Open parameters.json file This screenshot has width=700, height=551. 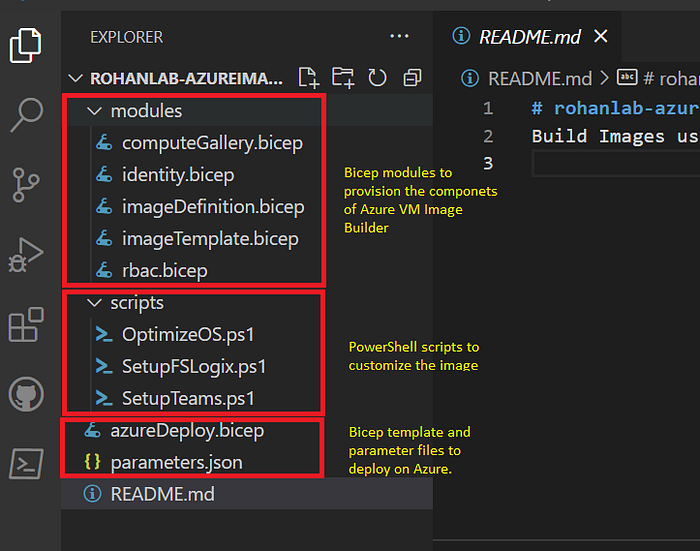tap(176, 462)
